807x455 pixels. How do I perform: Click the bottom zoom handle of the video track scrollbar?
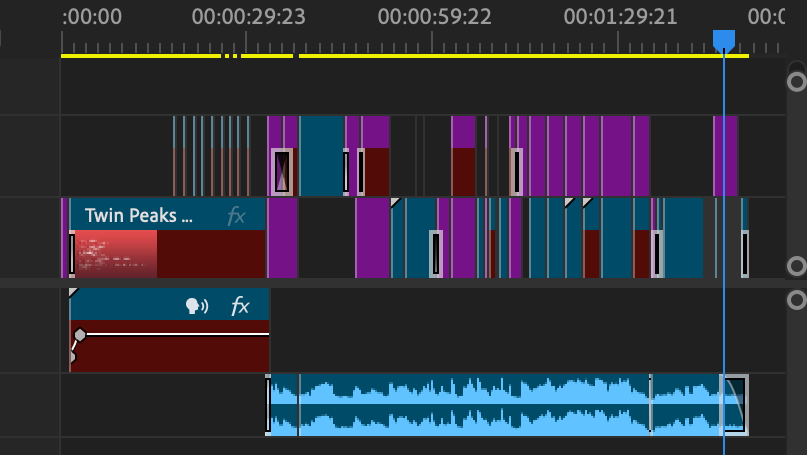click(797, 266)
